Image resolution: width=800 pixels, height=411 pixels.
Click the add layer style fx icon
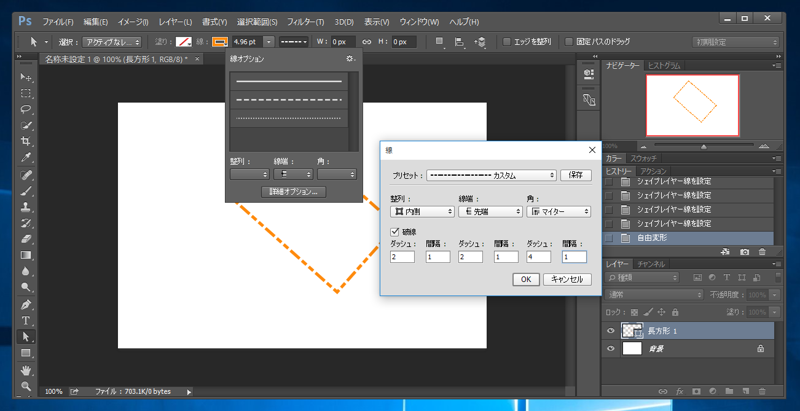(679, 391)
